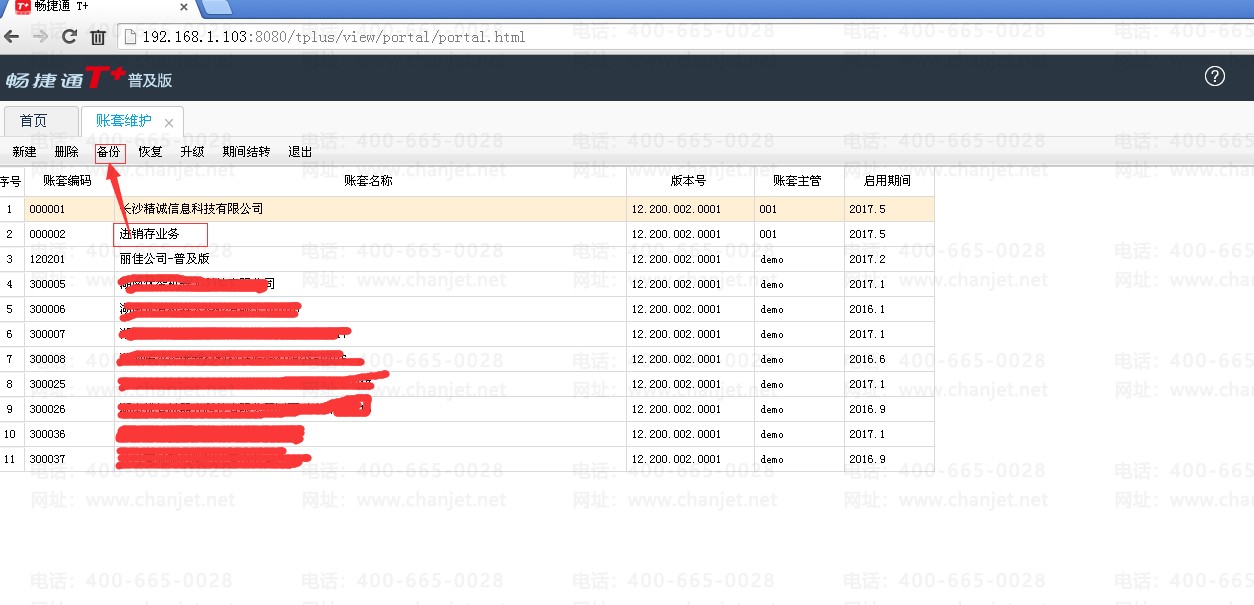Click 2016.1 period in row 300006
The width and height of the screenshot is (1254, 605).
(867, 309)
